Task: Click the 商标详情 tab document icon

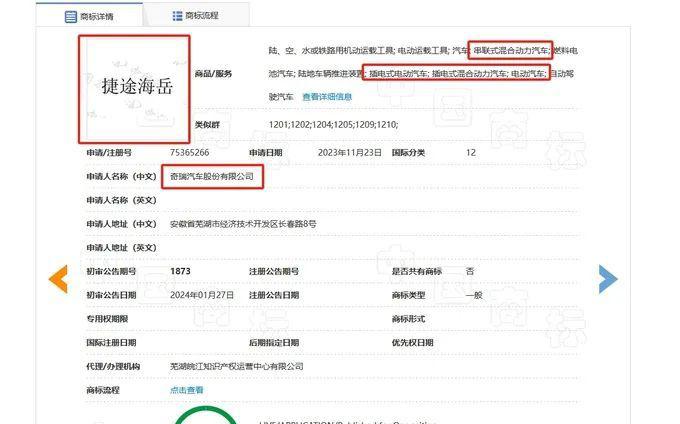Action: pos(70,17)
